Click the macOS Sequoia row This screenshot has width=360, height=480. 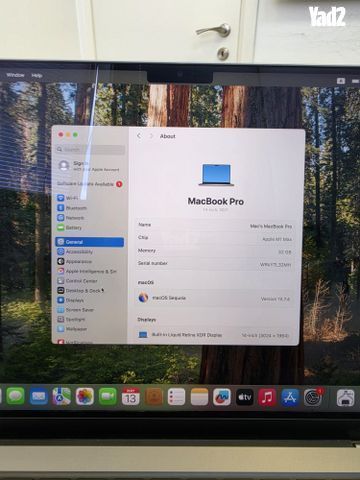215,298
